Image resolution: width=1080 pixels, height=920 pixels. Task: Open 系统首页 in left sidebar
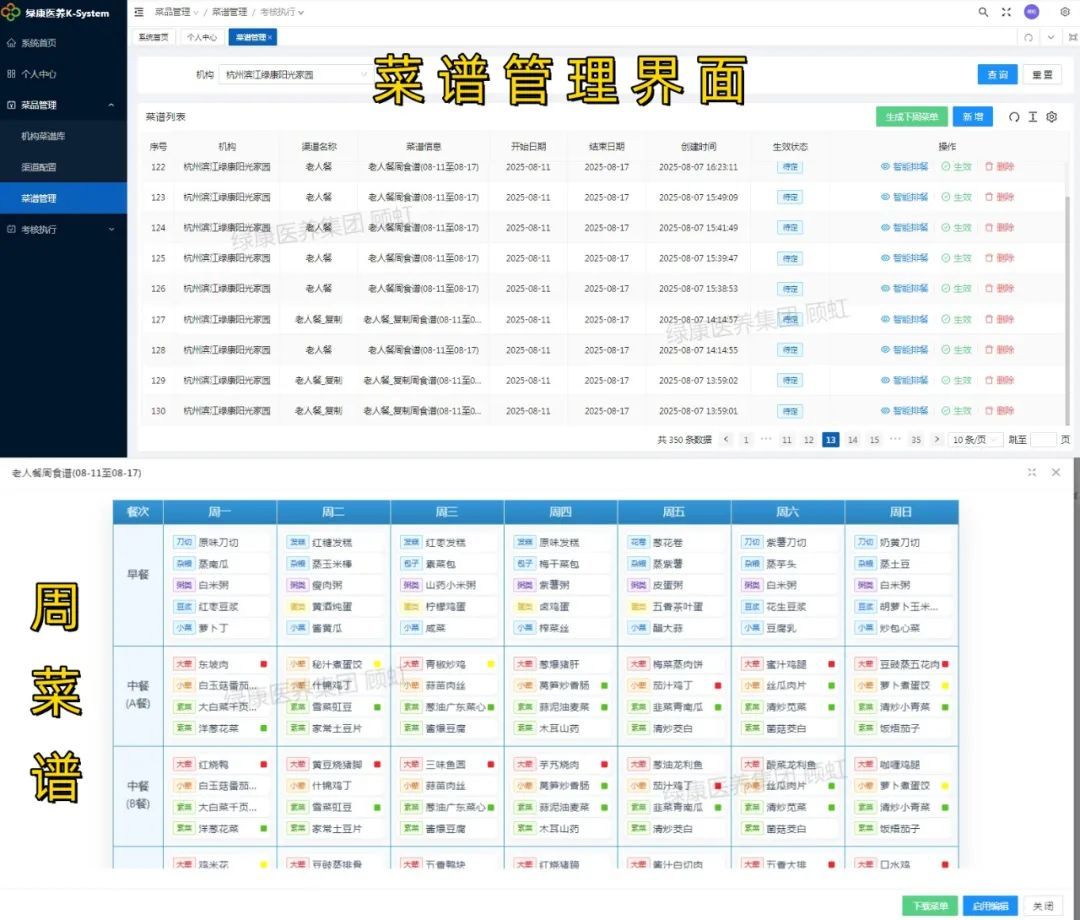(63, 43)
